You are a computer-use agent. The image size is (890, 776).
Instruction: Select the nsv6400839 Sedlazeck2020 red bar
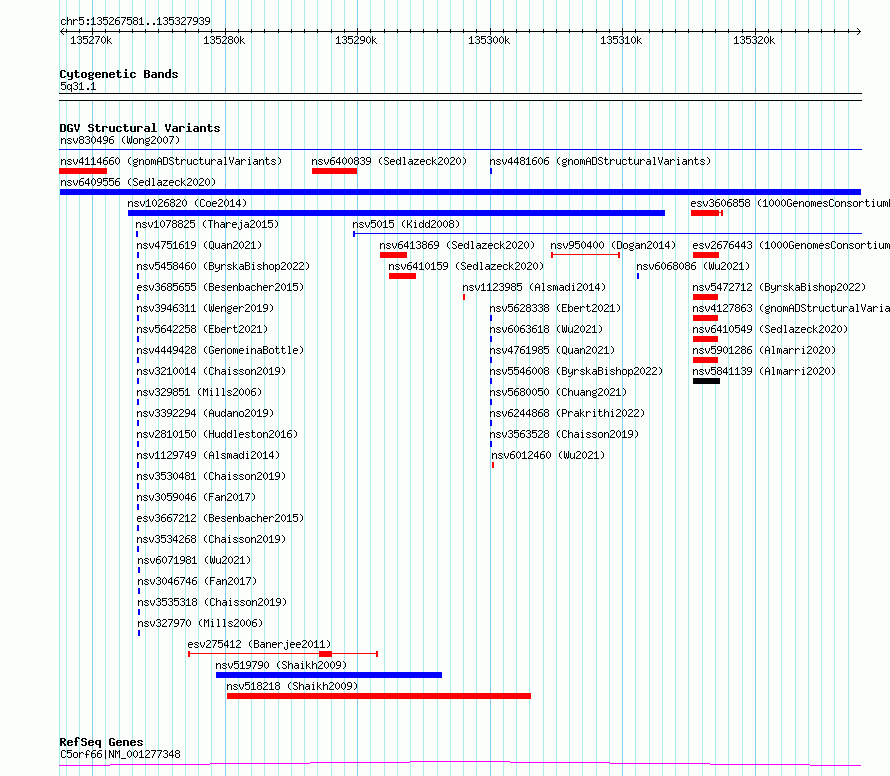(334, 171)
